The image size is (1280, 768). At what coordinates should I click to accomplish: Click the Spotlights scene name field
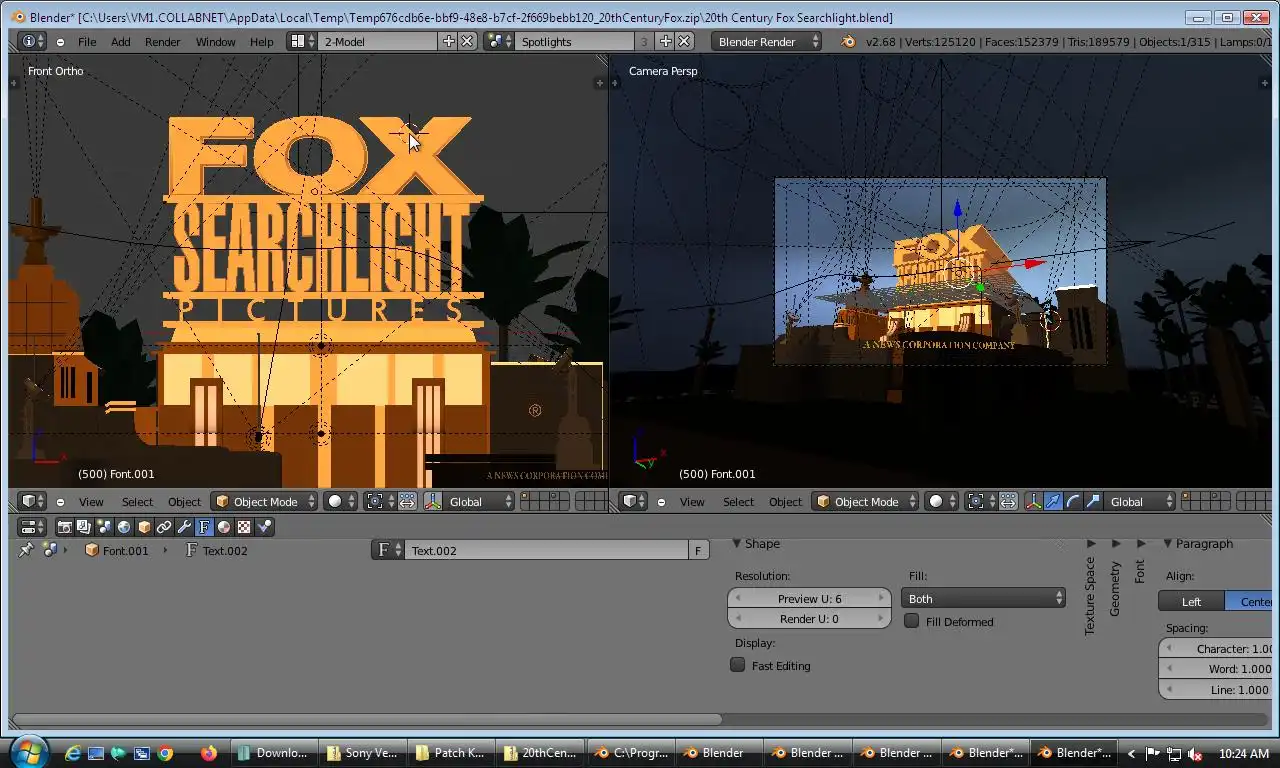pos(575,41)
